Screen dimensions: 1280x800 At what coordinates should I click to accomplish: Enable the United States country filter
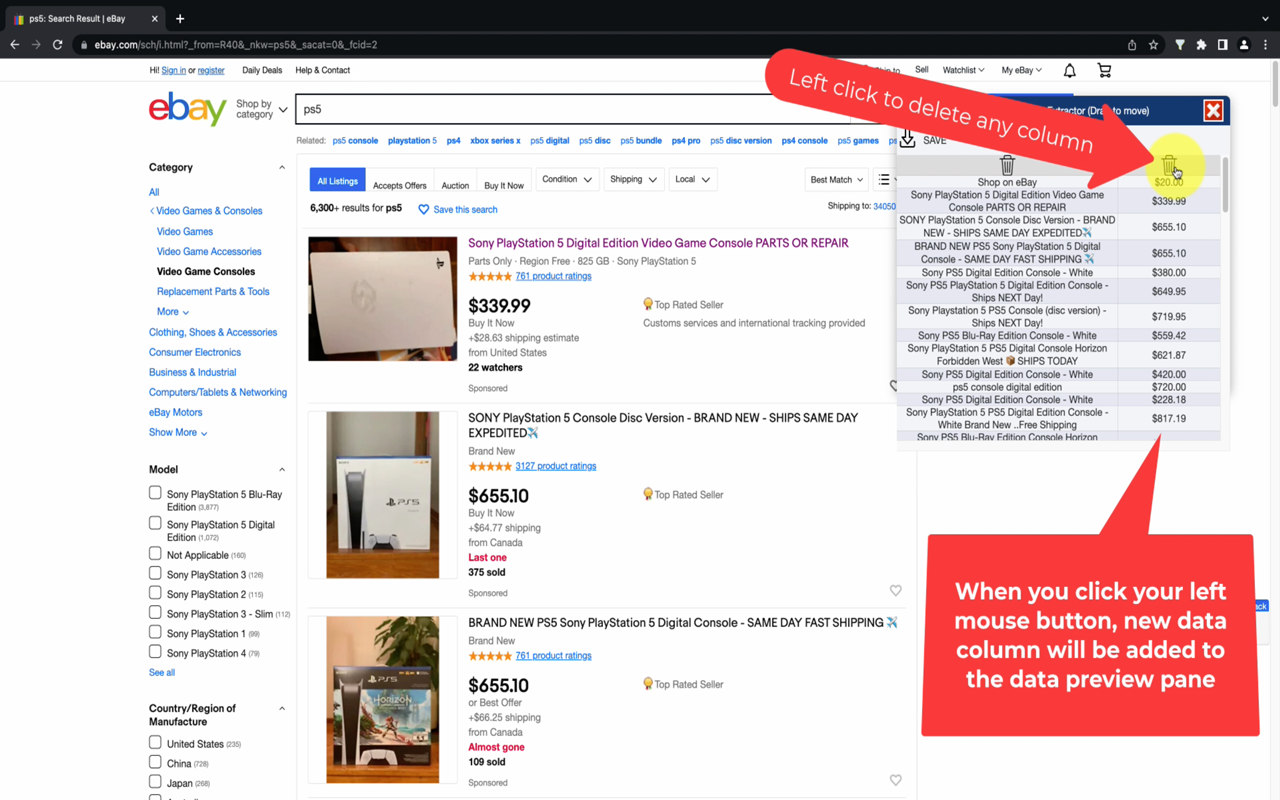(155, 742)
